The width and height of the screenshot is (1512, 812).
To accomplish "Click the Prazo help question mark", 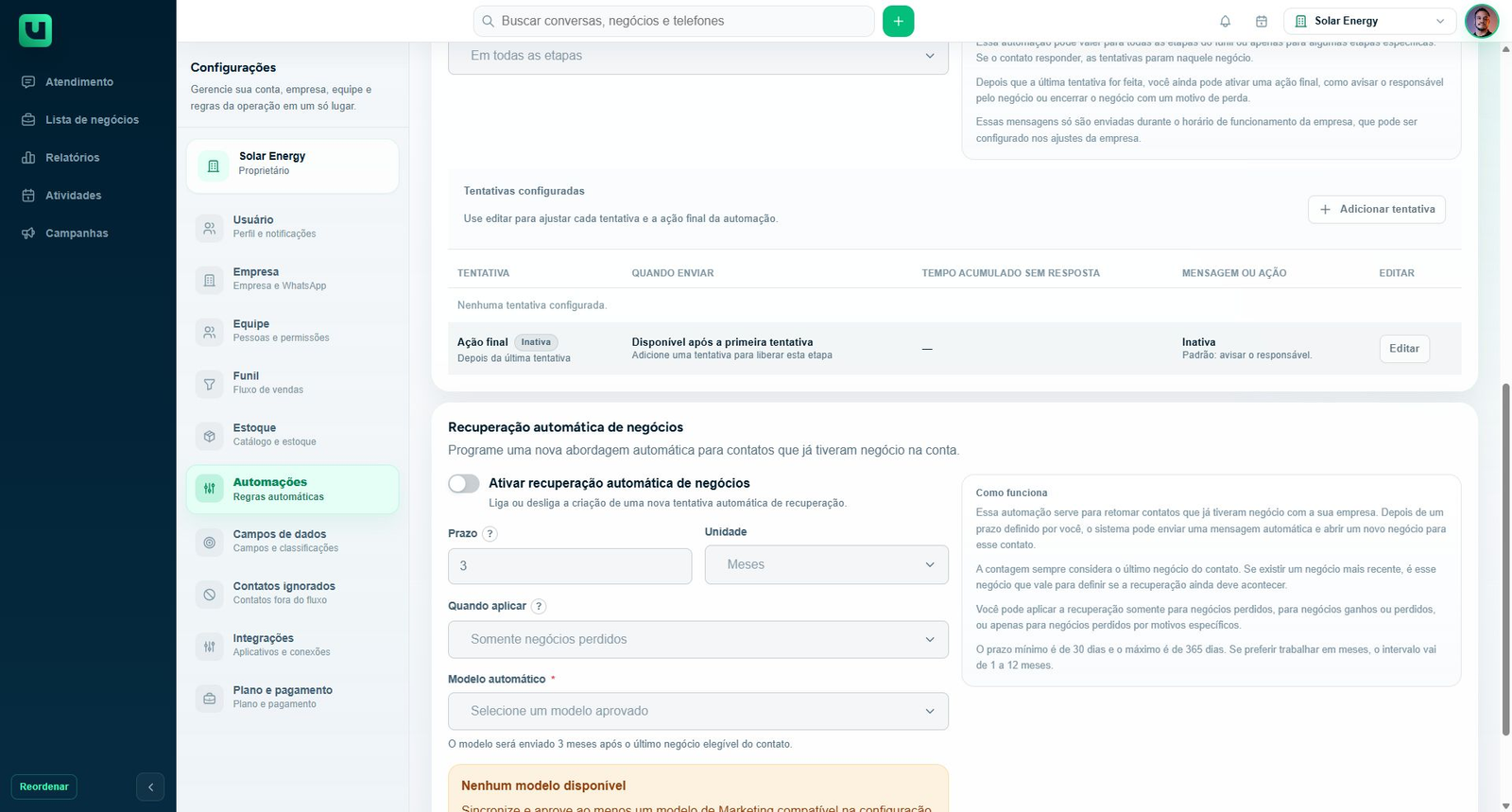I will pyautogui.click(x=490, y=534).
